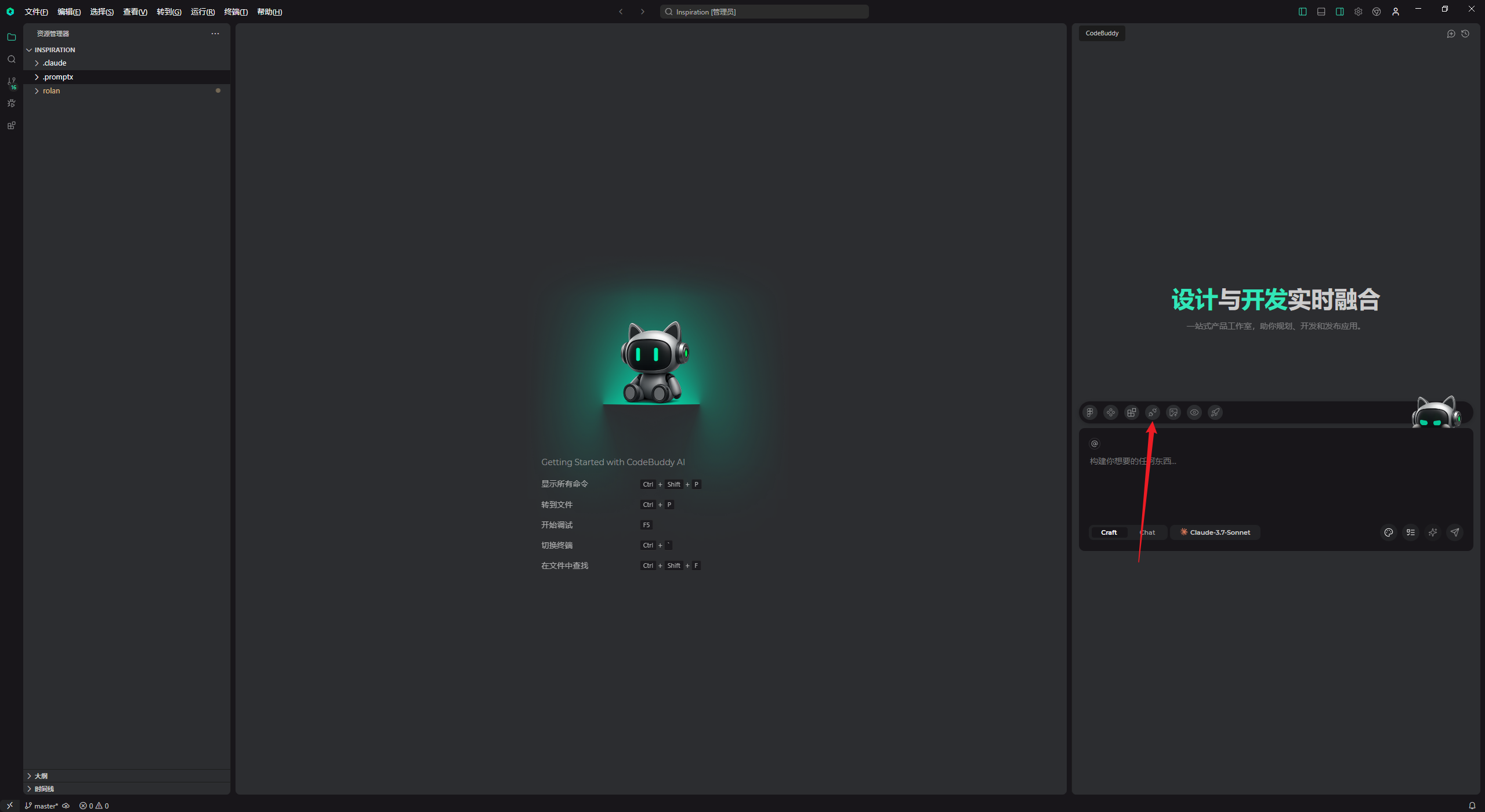Expand the 时间线 timeline section

click(126, 789)
